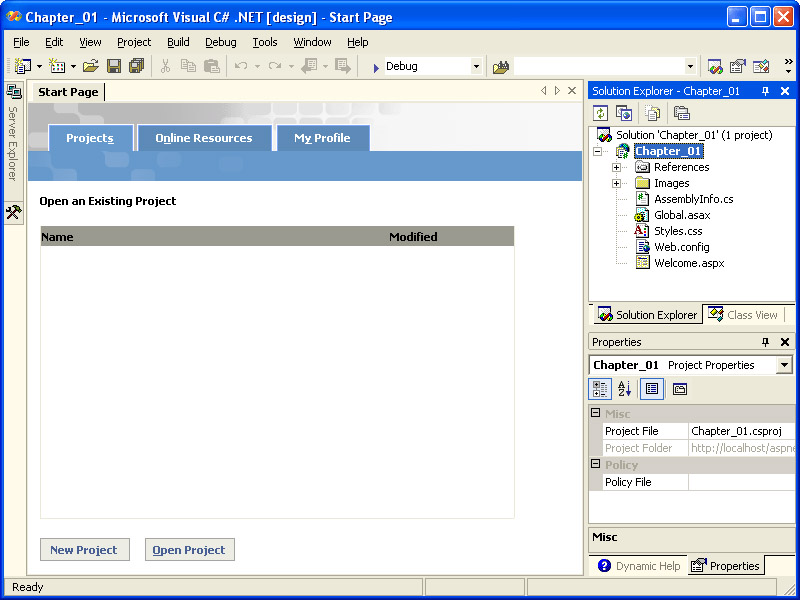
Task: Open the Build menu
Action: (x=178, y=42)
